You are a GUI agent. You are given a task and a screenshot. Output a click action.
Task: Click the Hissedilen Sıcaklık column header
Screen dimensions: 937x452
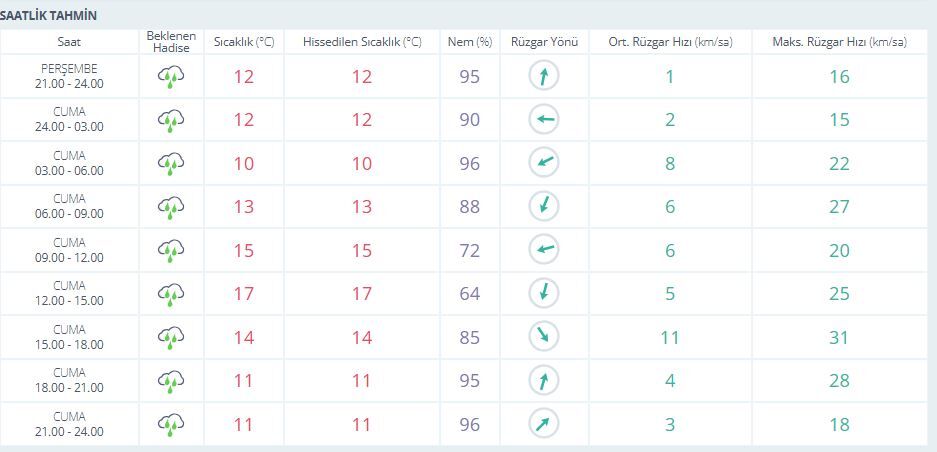coord(362,42)
